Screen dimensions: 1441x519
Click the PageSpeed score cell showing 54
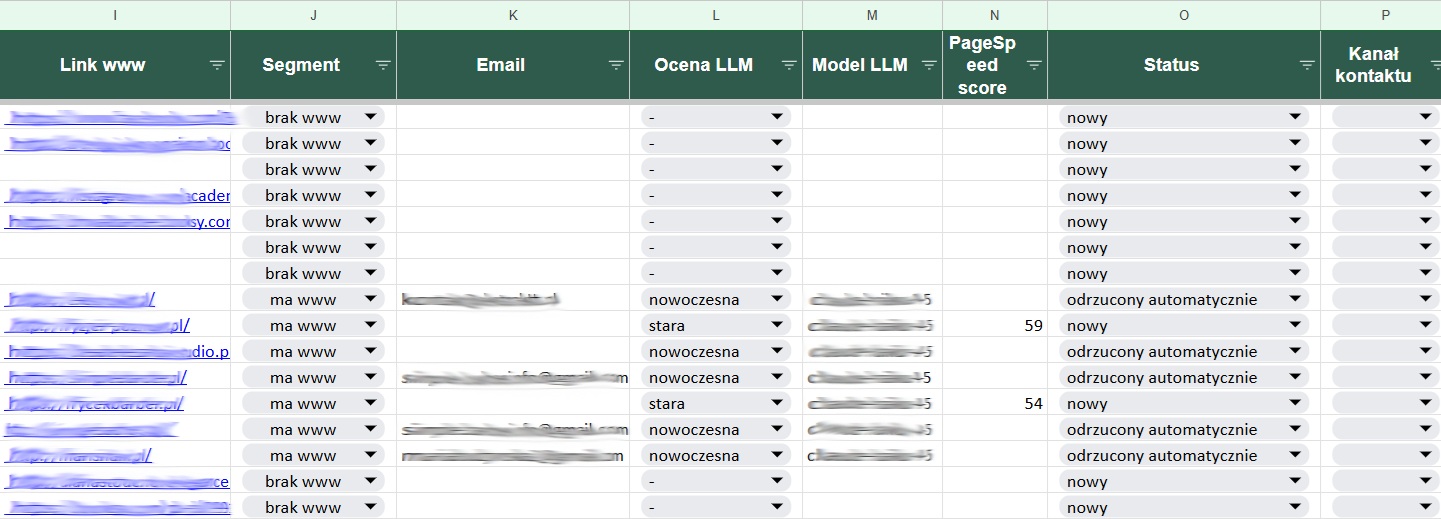tap(995, 404)
